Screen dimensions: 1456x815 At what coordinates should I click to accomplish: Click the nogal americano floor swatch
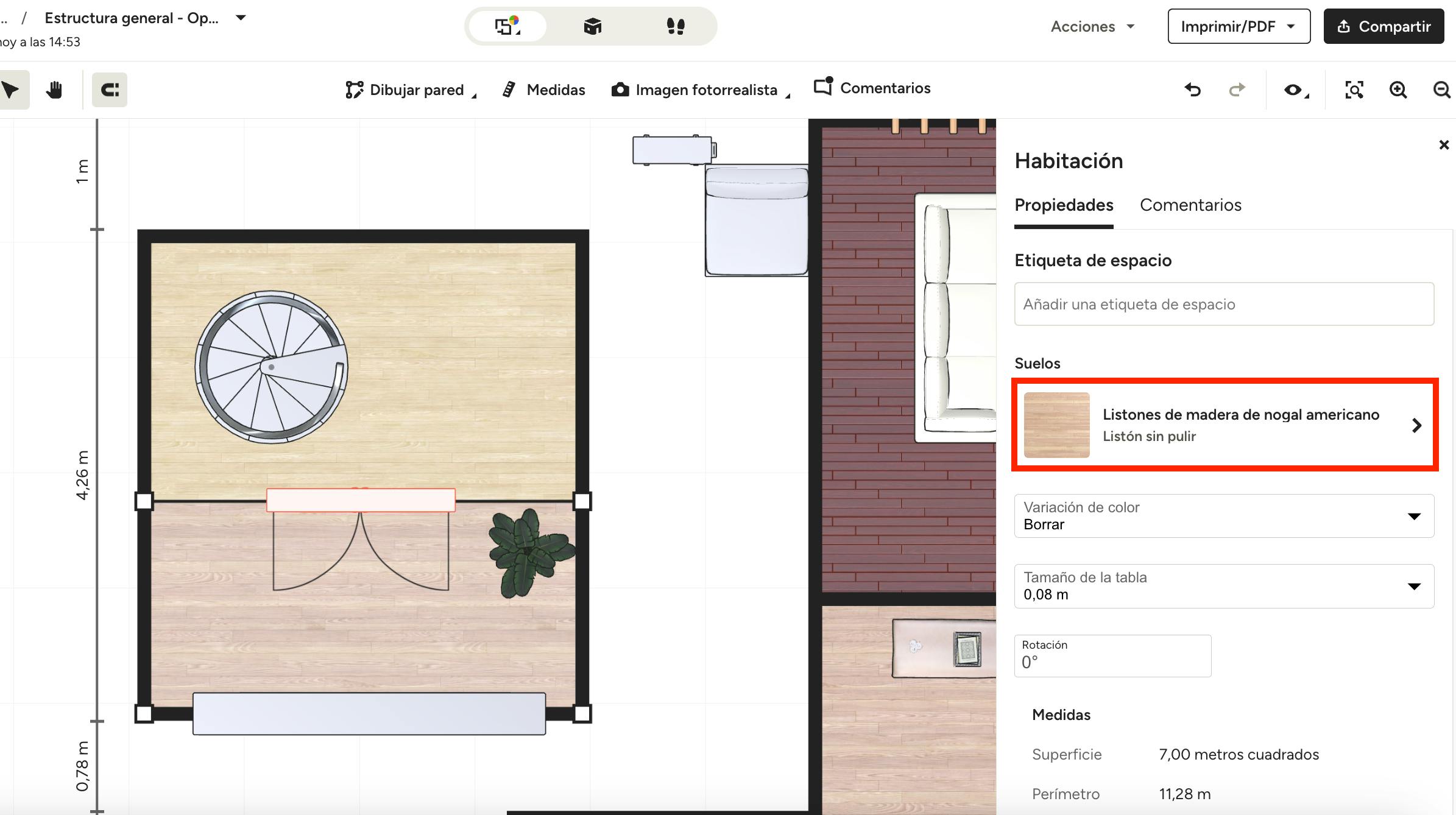tap(1057, 425)
